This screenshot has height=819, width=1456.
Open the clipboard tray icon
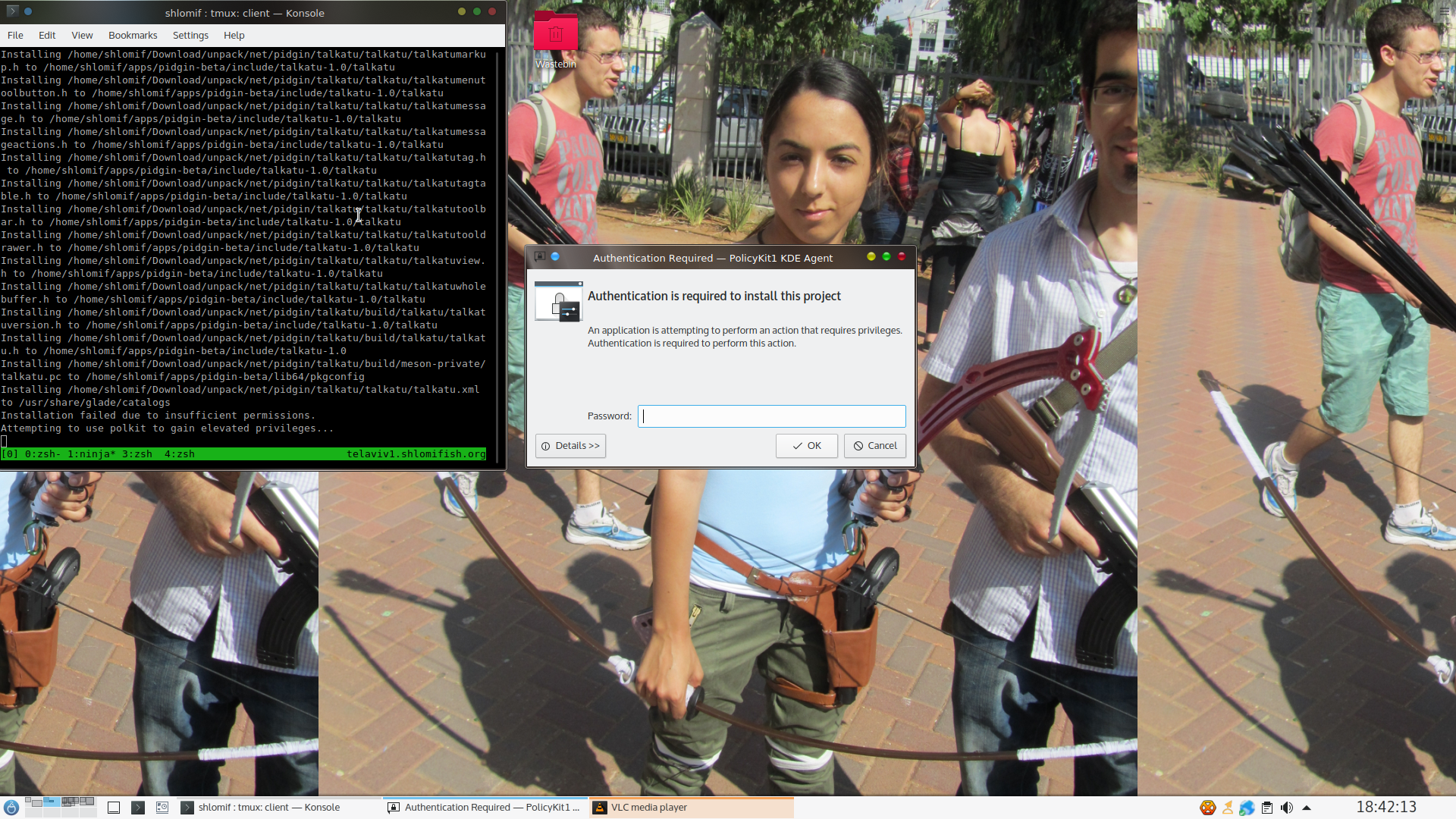pyautogui.click(x=1266, y=808)
